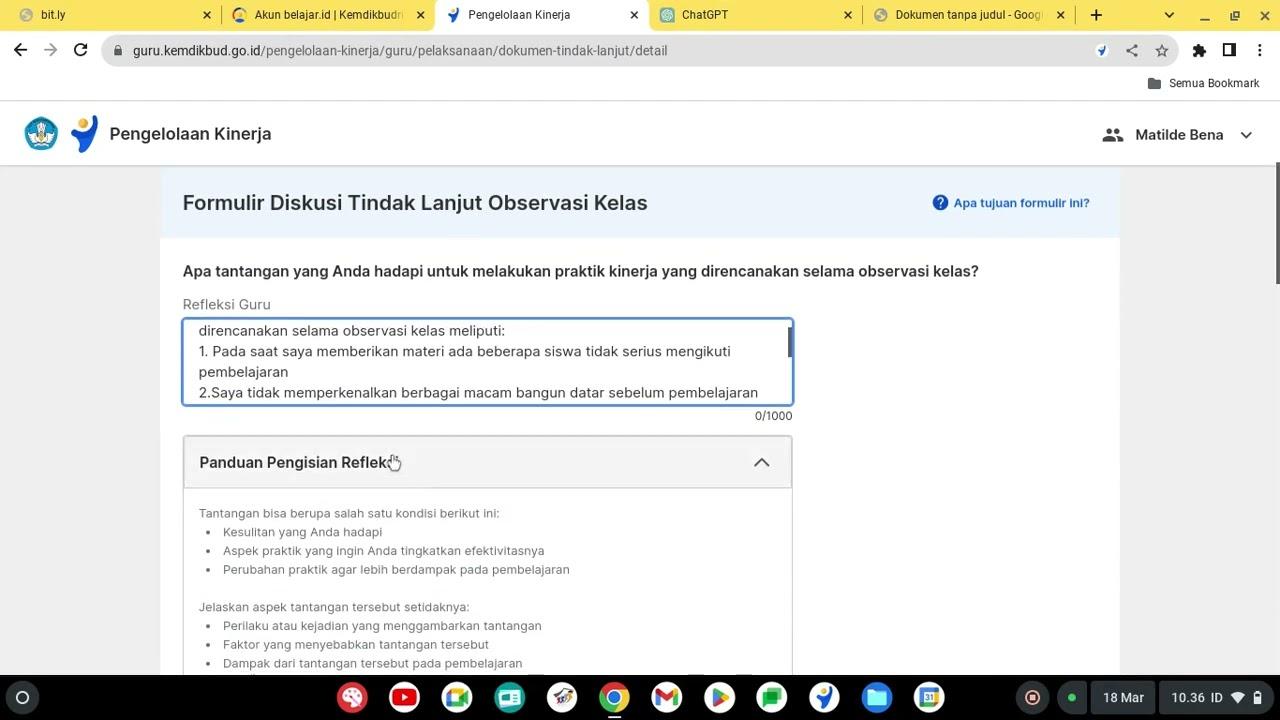Open the browser side panel icon
The height and width of the screenshot is (720, 1280).
(1229, 51)
